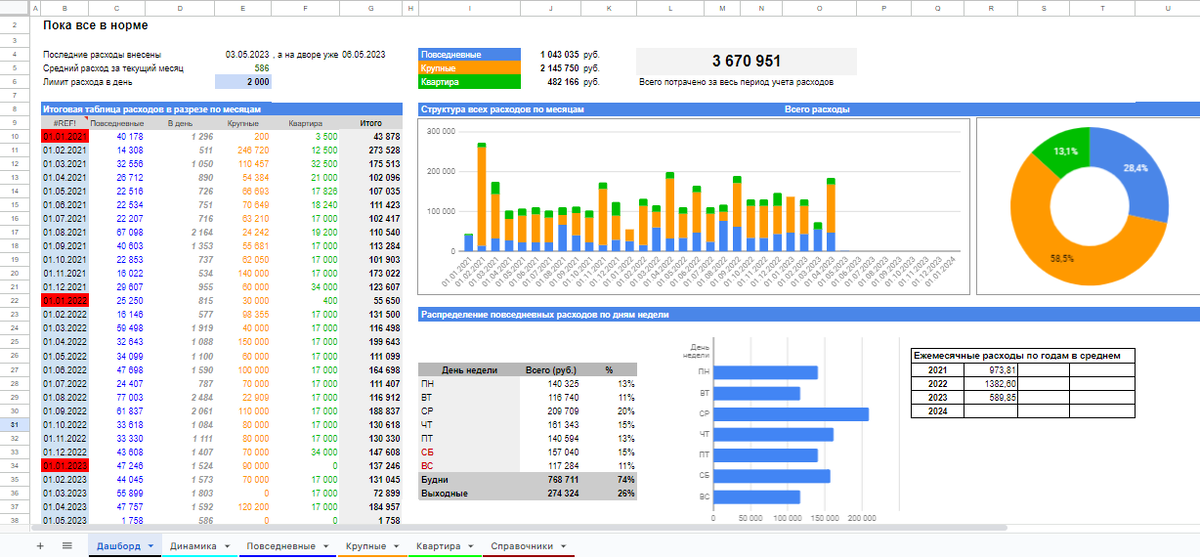Select the red 01.01.2022 date cell
This screenshot has height=560, width=1200.
[65, 299]
